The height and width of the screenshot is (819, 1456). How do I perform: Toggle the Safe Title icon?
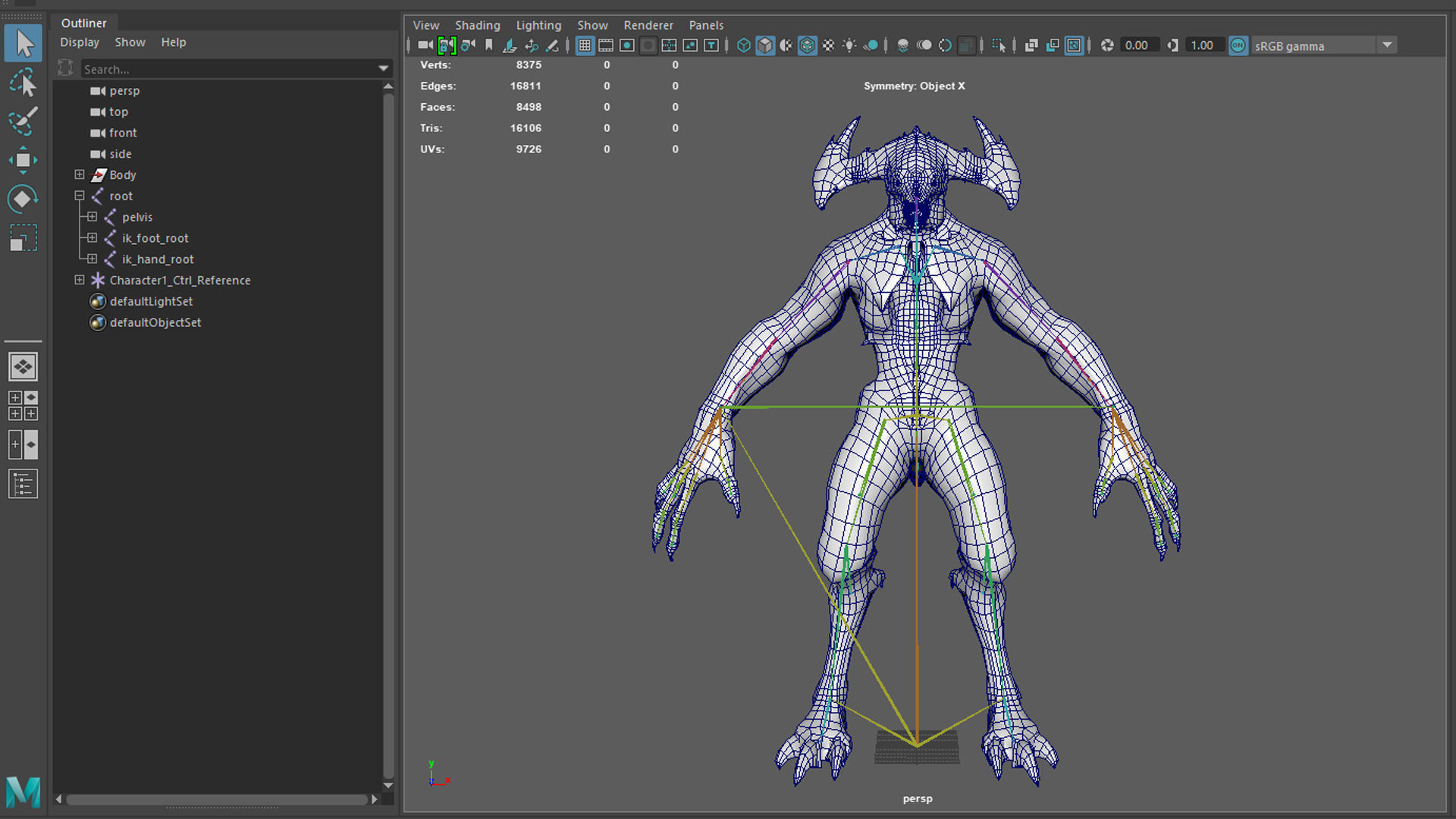tap(711, 45)
